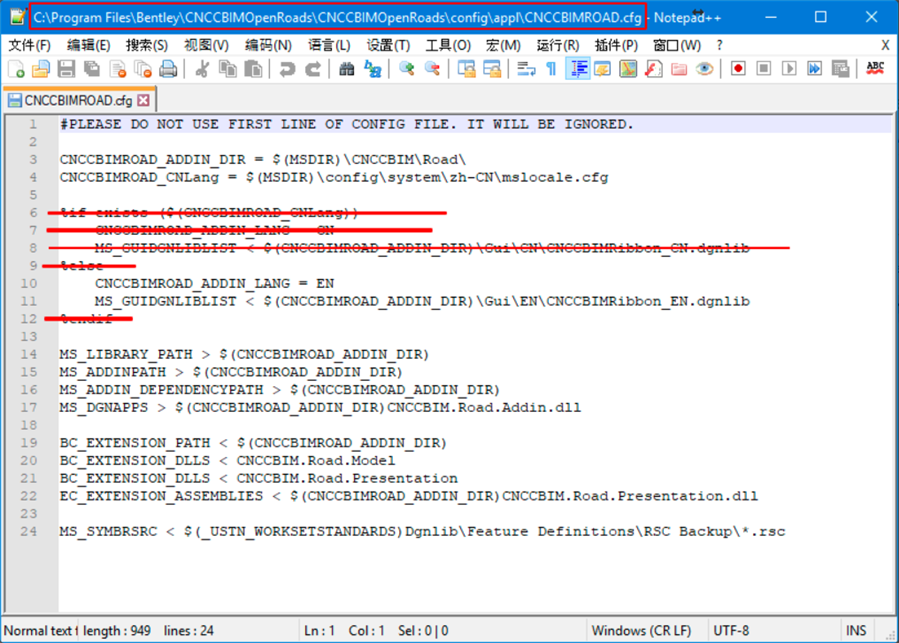Click line beginning #PLEASE DO NOT USE
This screenshot has height=643, width=899.
pyautogui.click(x=347, y=124)
